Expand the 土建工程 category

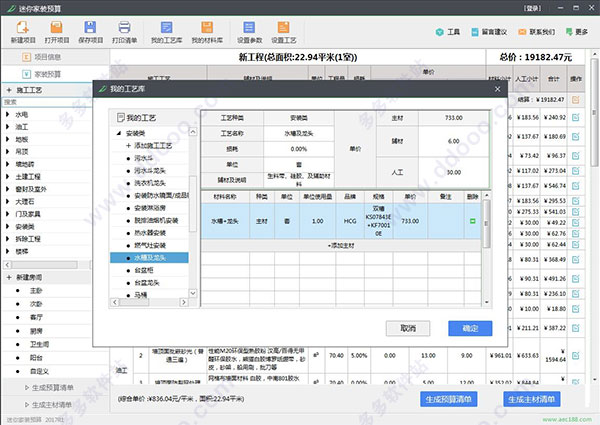(x=8, y=177)
